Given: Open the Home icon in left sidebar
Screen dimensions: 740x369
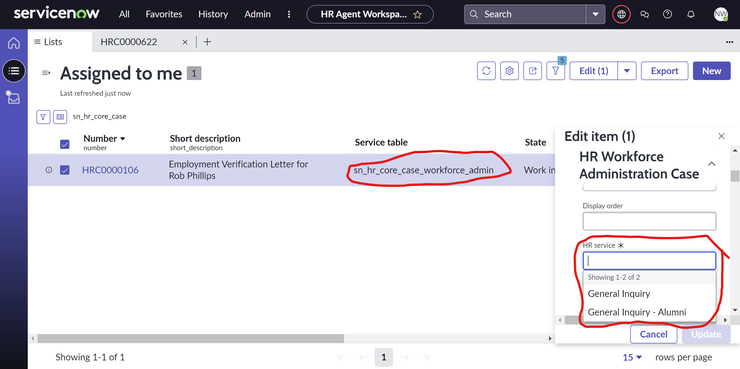Looking at the screenshot, I should click(x=14, y=43).
